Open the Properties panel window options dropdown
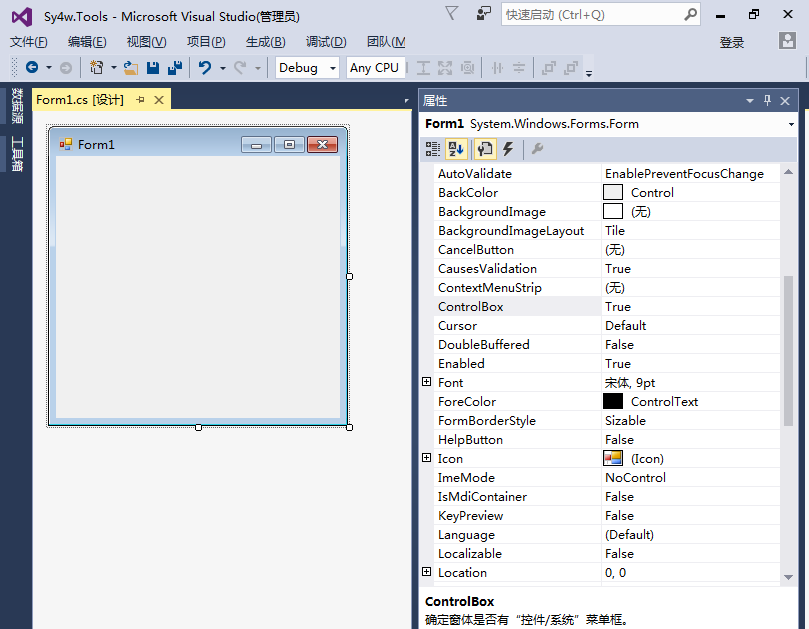The height and width of the screenshot is (629, 809). pos(750,101)
